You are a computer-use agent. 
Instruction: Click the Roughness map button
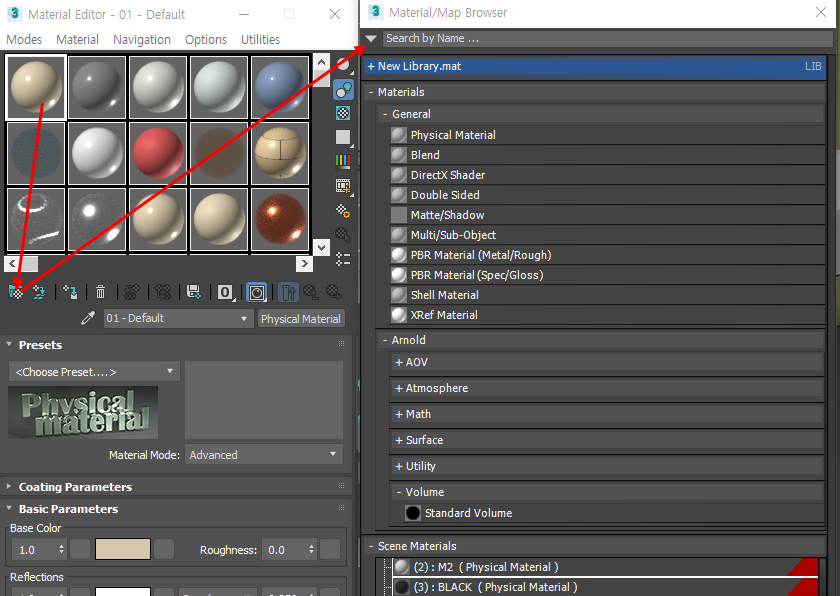330,549
